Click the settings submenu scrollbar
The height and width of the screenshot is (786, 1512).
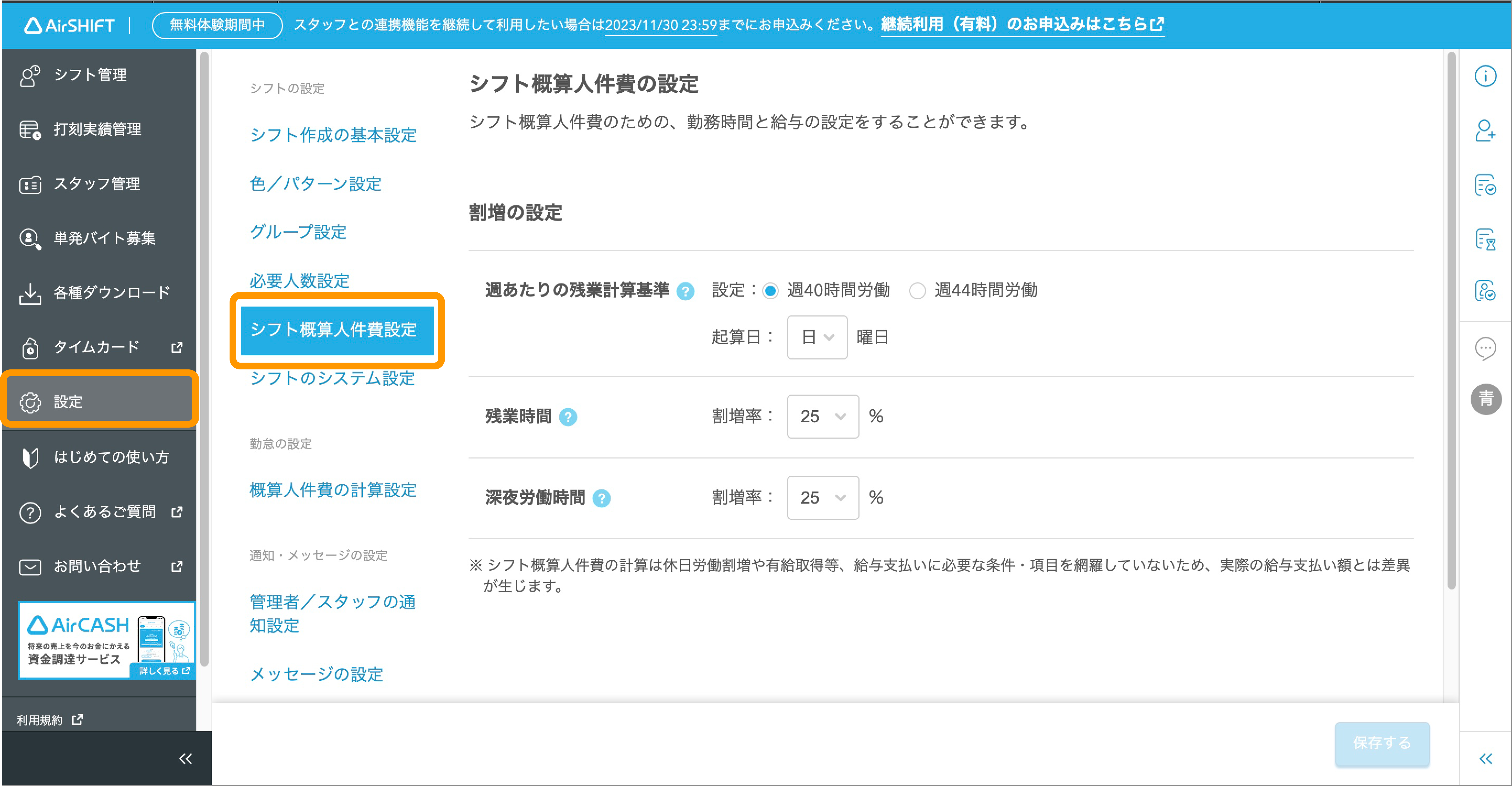(204, 359)
